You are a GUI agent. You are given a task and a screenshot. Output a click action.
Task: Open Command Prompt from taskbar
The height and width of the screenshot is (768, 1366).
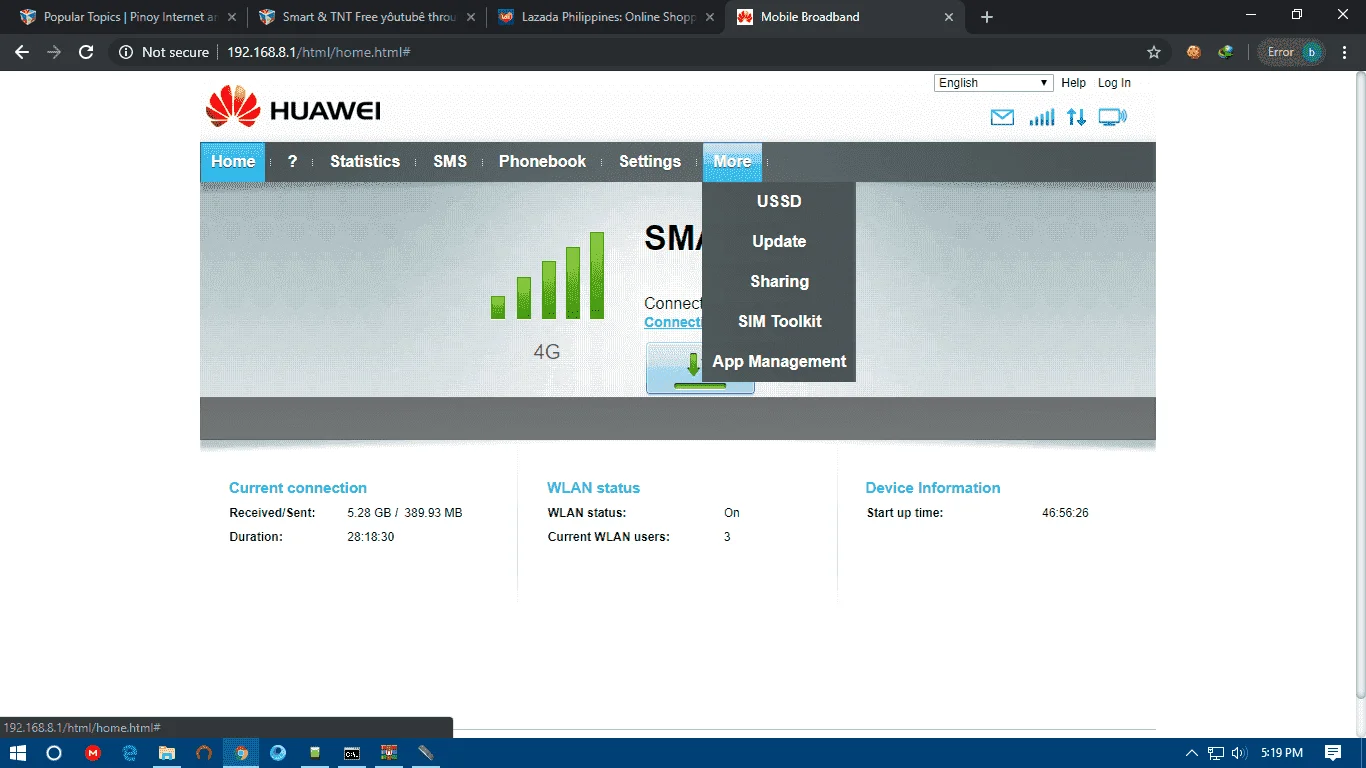tap(352, 753)
